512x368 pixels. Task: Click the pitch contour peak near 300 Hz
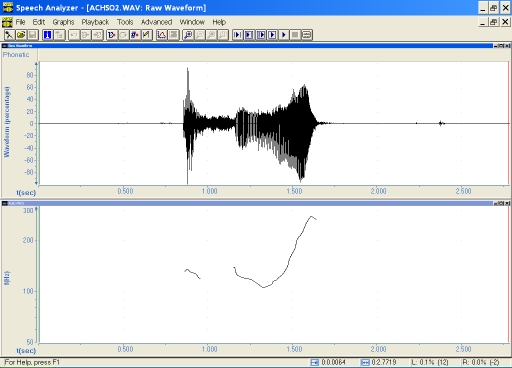312,217
